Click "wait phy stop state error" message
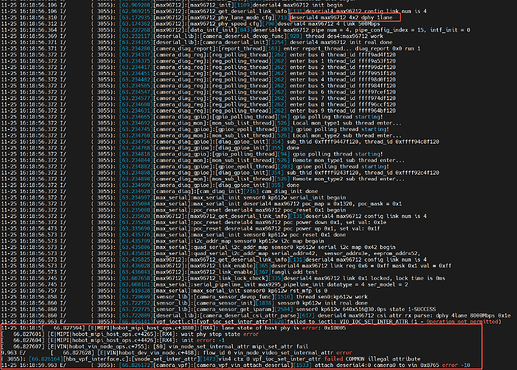The height and width of the screenshot is (370, 517). 219,334
